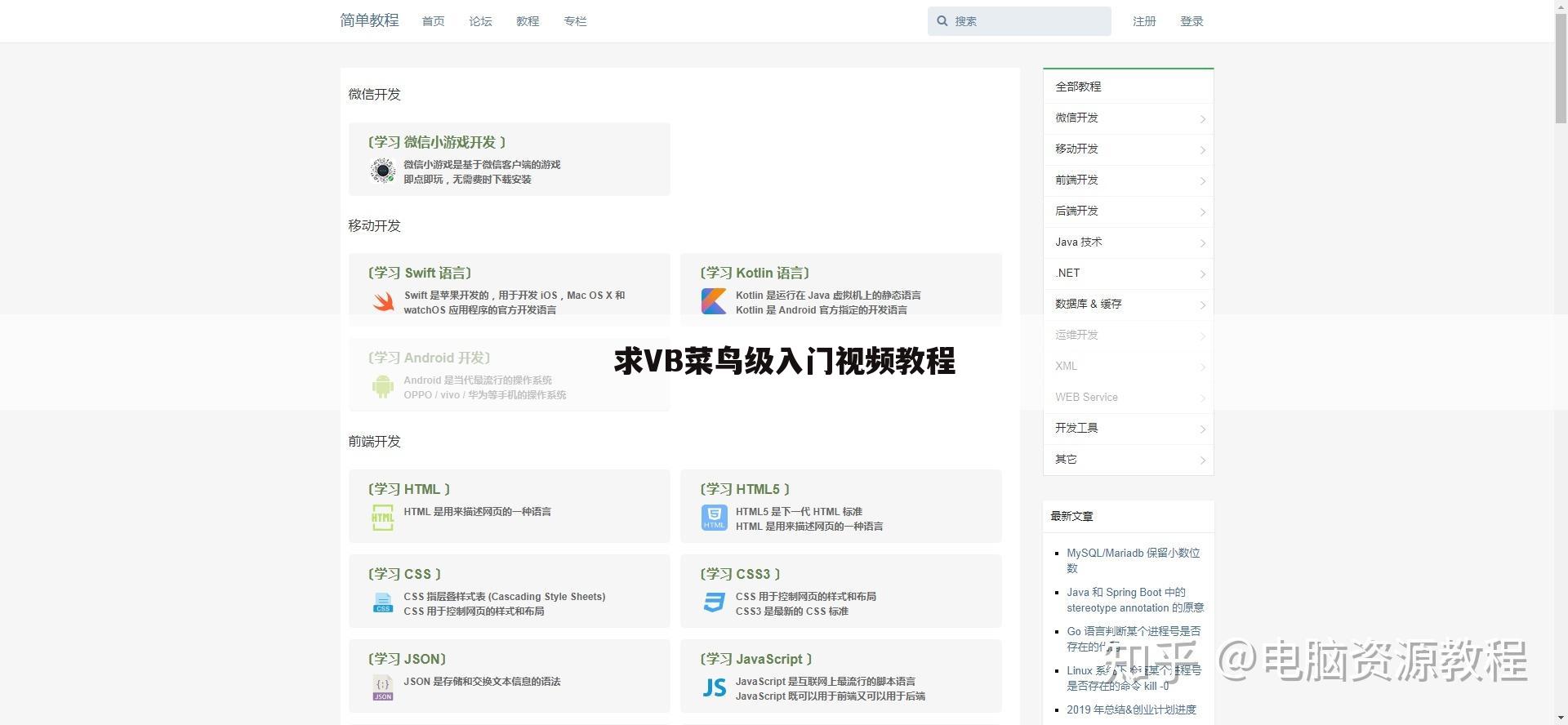Expand 开发工具 sidebar chevron
This screenshot has height=725, width=1568.
tap(1202, 429)
